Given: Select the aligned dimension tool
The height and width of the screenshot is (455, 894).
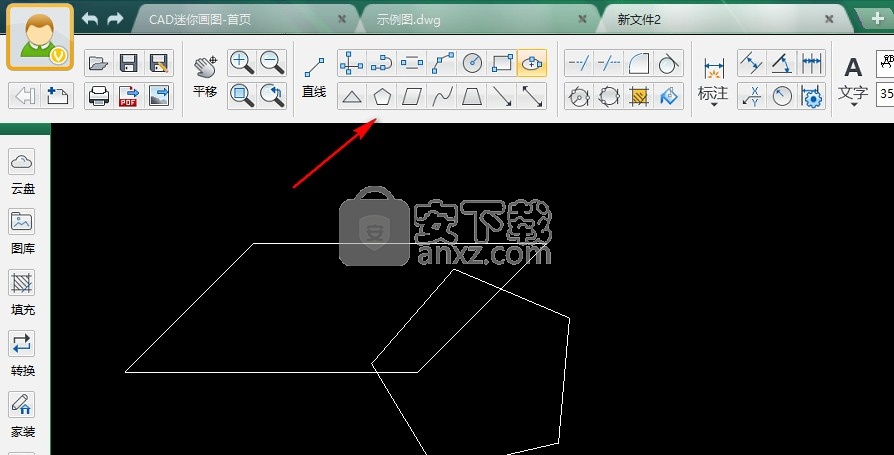Looking at the screenshot, I should (x=752, y=63).
